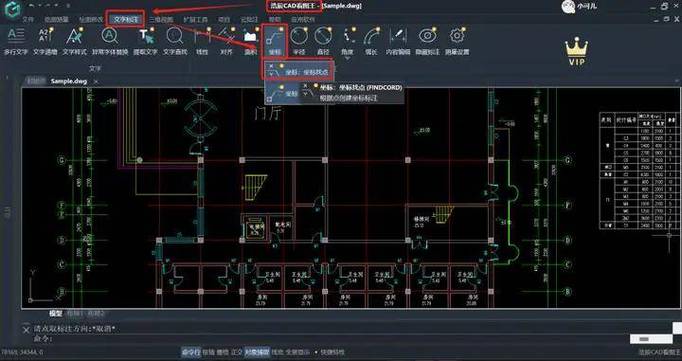Expand the dropdown arrow under 角度

348,58
